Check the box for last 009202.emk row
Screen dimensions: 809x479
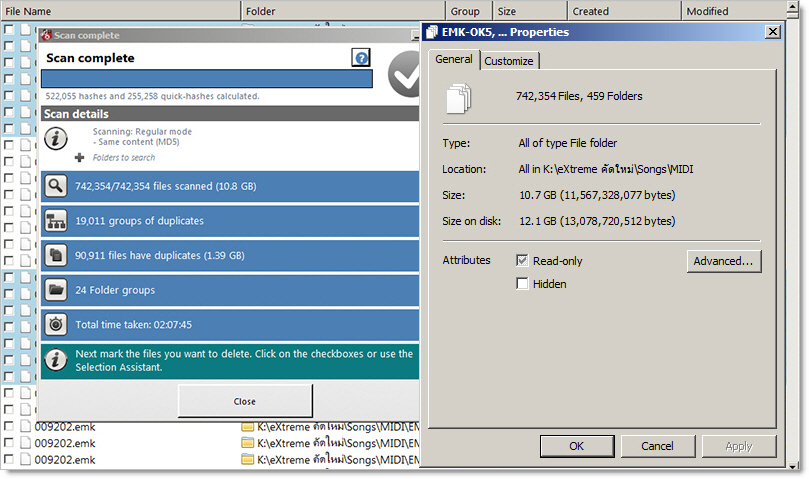coord(9,459)
